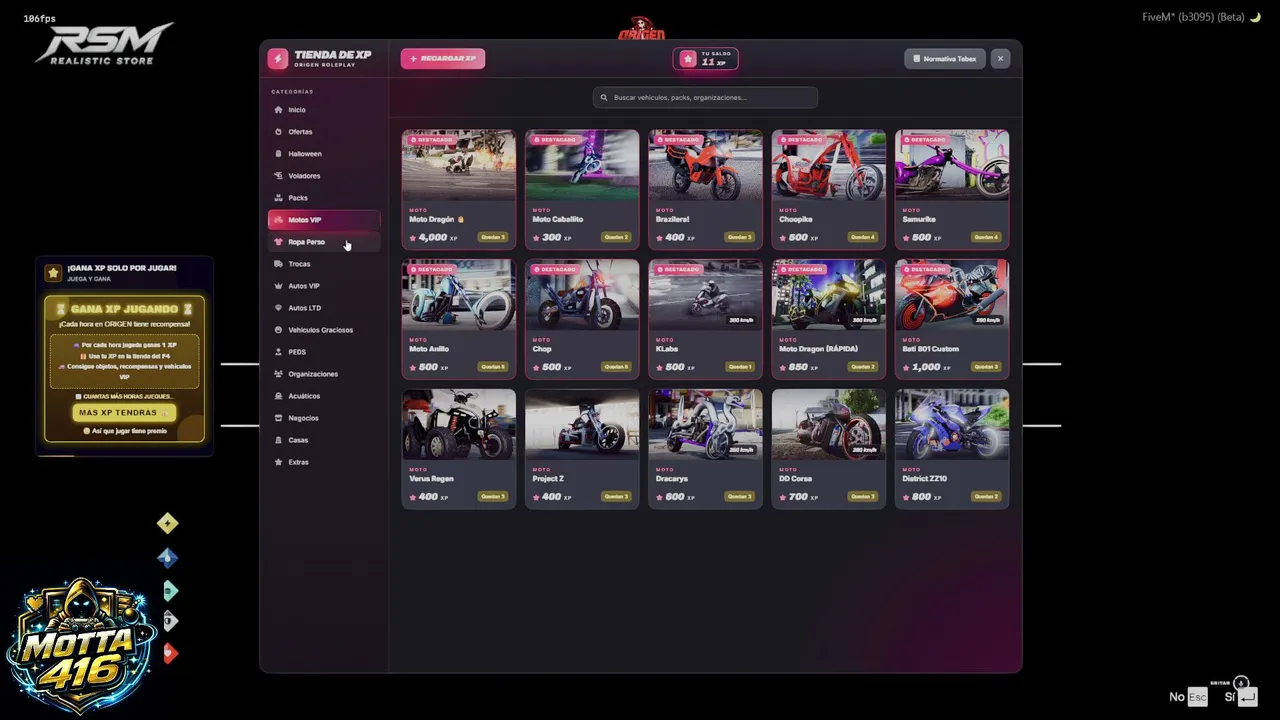Click the truck icon beside Trocas
The height and width of the screenshot is (720, 1280).
pyautogui.click(x=278, y=264)
